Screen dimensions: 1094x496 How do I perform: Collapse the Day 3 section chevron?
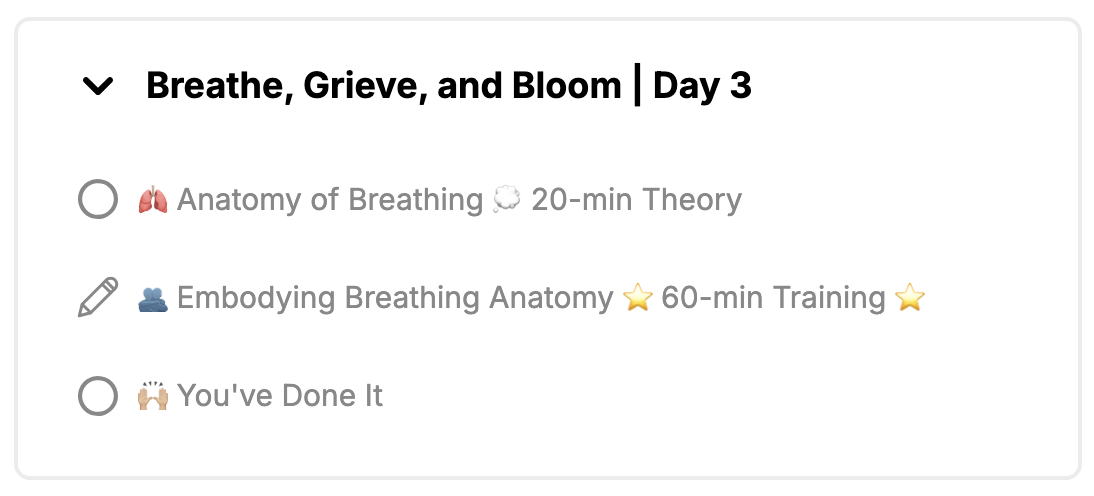(x=98, y=86)
